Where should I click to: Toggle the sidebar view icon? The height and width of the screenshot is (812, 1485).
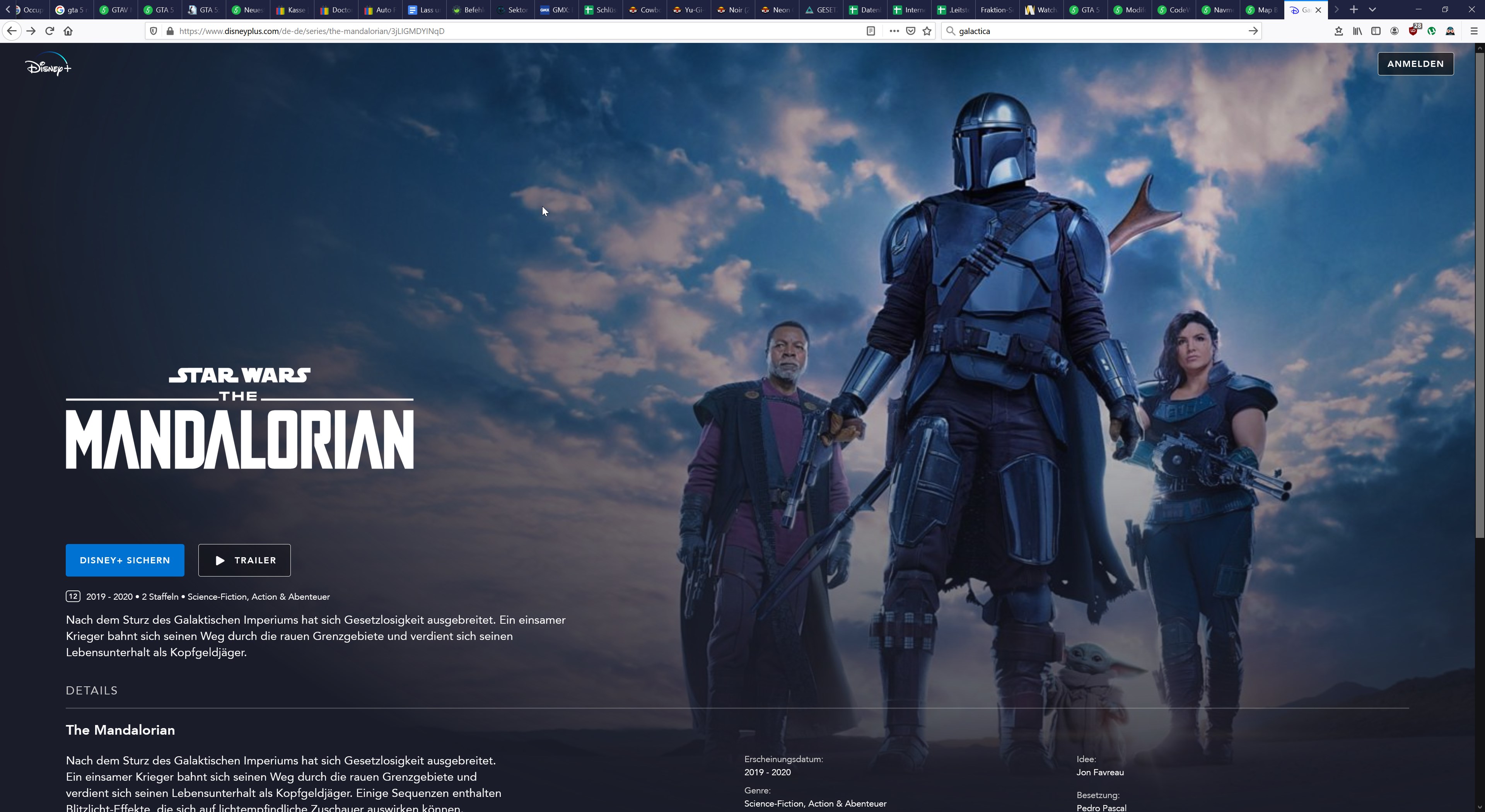(x=1376, y=31)
